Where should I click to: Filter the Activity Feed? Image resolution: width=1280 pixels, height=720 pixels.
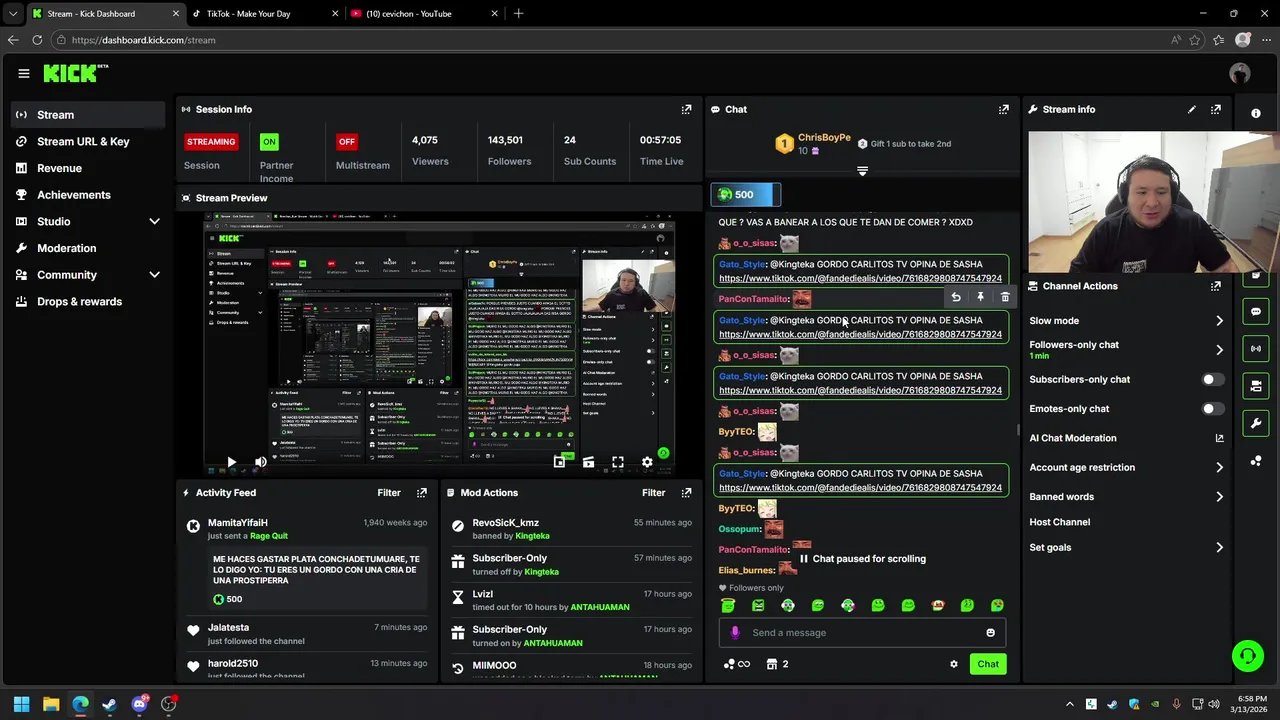point(389,493)
